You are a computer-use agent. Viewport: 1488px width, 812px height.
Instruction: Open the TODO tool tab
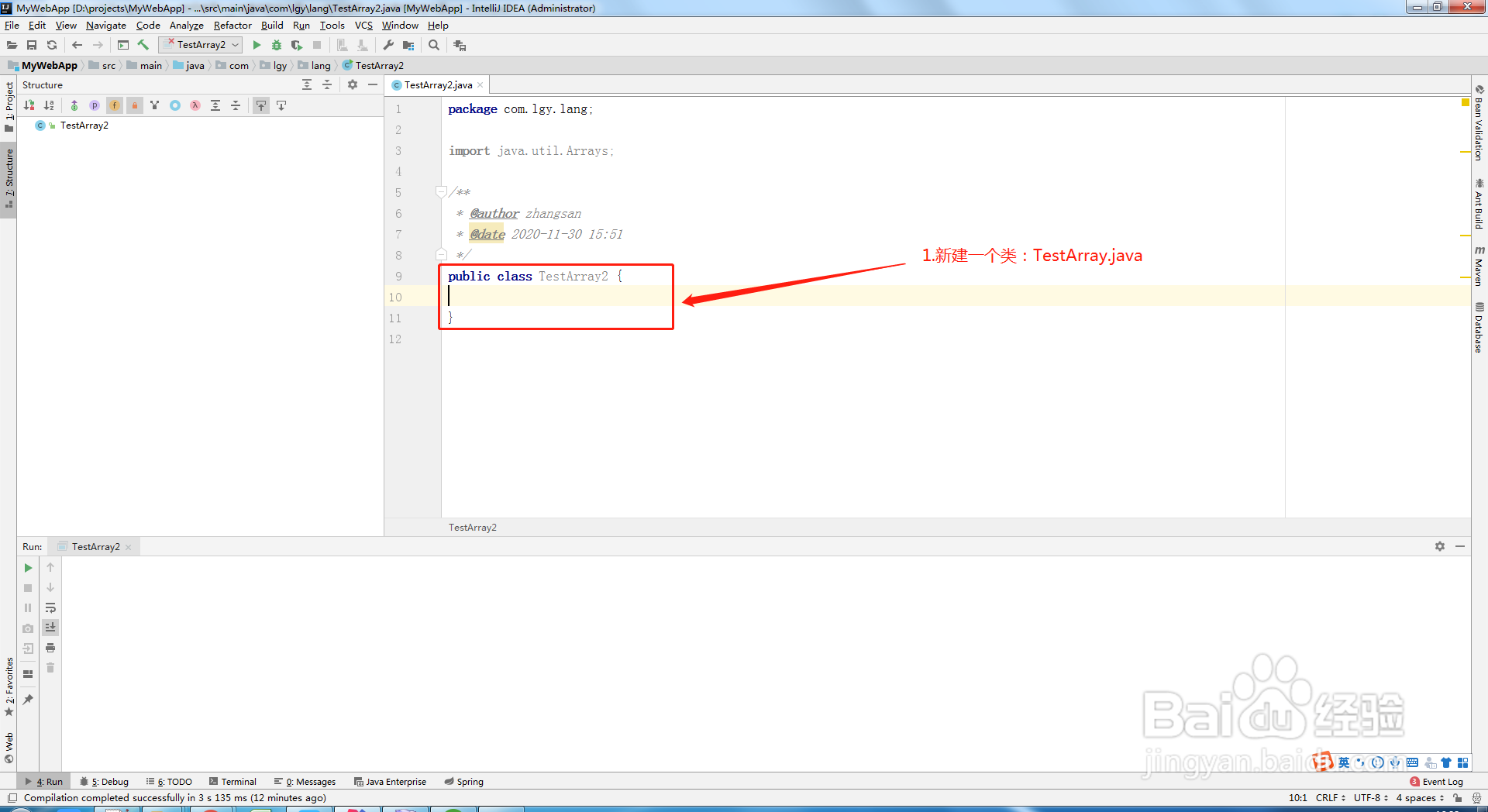[170, 782]
